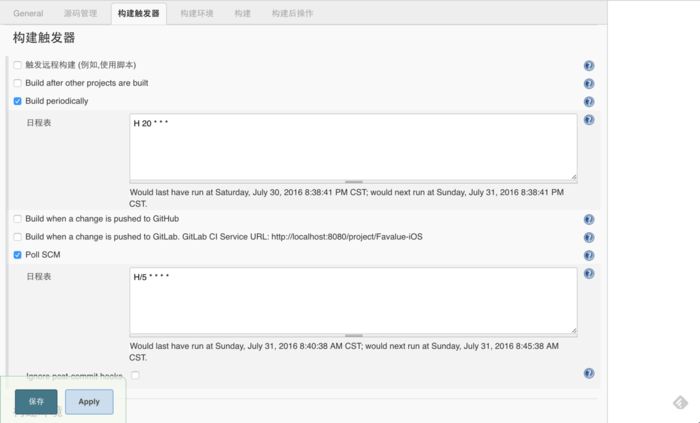Enable GitHub push build trigger checkbox

coord(17,219)
